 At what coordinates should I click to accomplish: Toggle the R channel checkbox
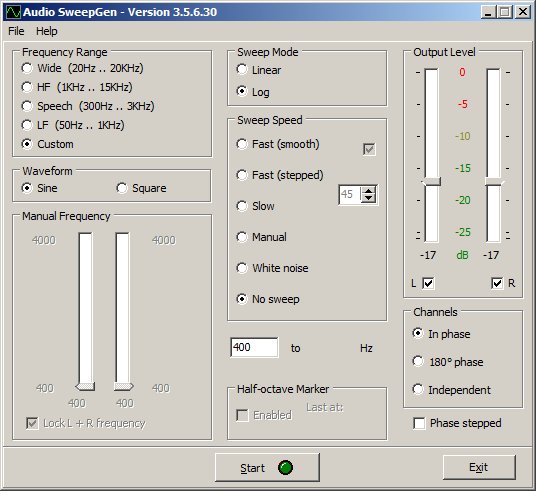click(497, 283)
